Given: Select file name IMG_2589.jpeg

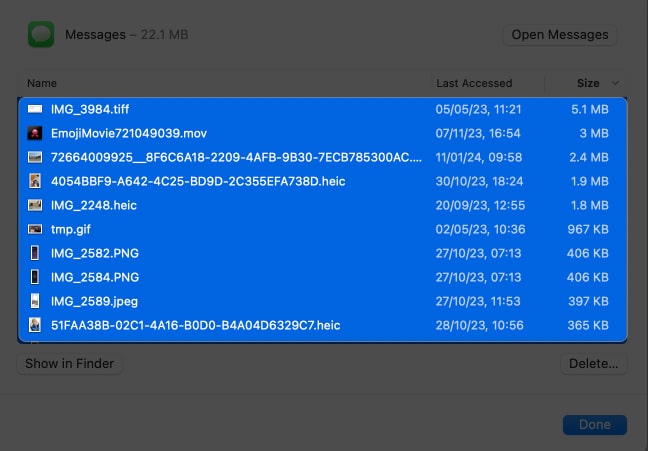Looking at the screenshot, I should click(94, 301).
